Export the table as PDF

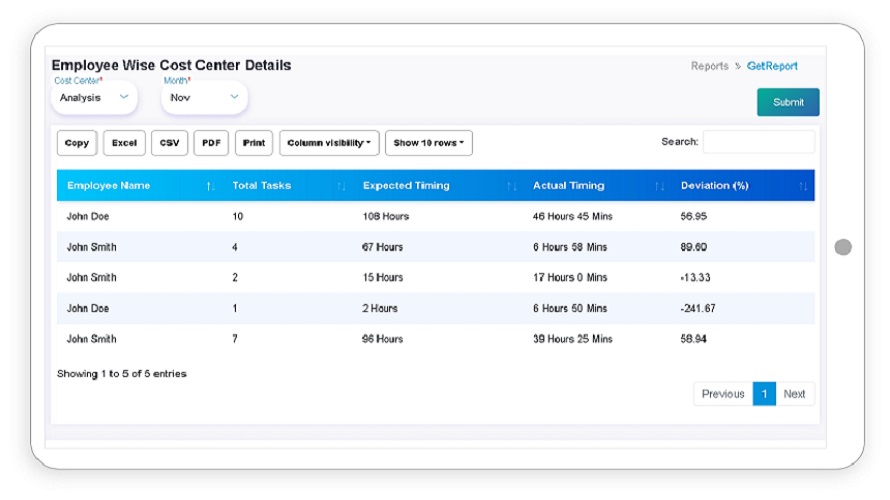(211, 143)
